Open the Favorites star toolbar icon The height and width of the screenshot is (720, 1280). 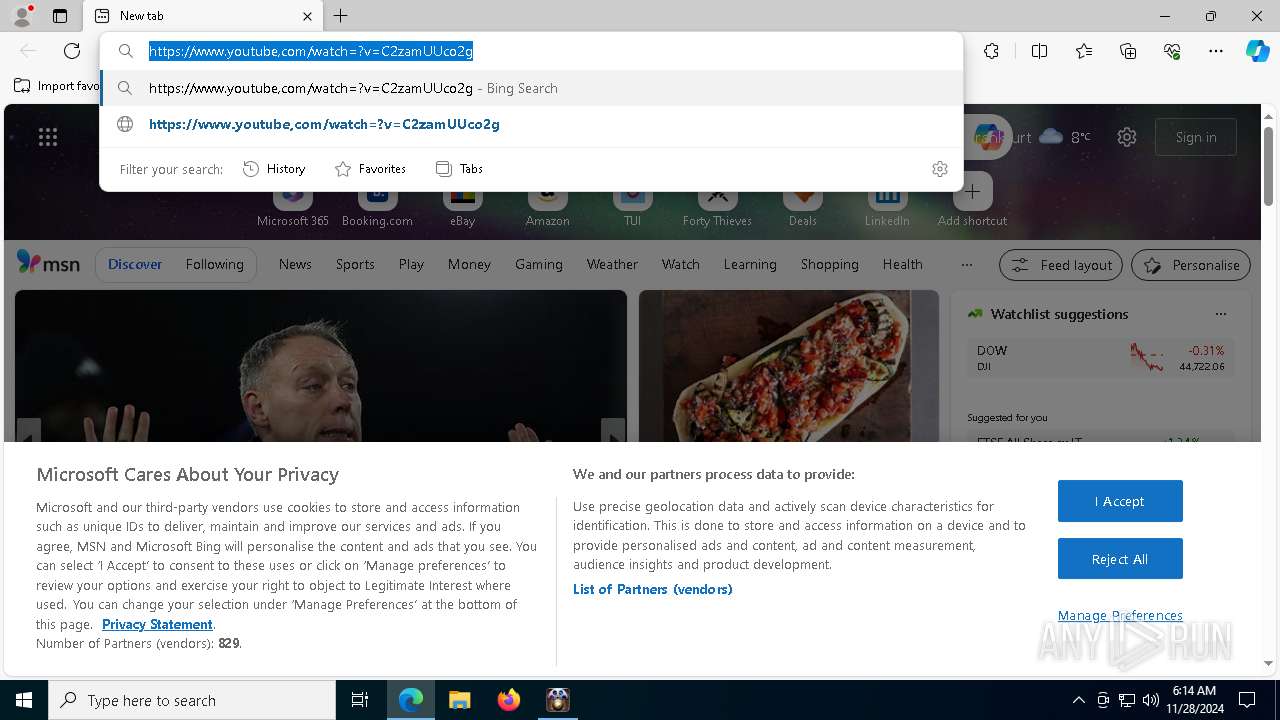(1084, 51)
